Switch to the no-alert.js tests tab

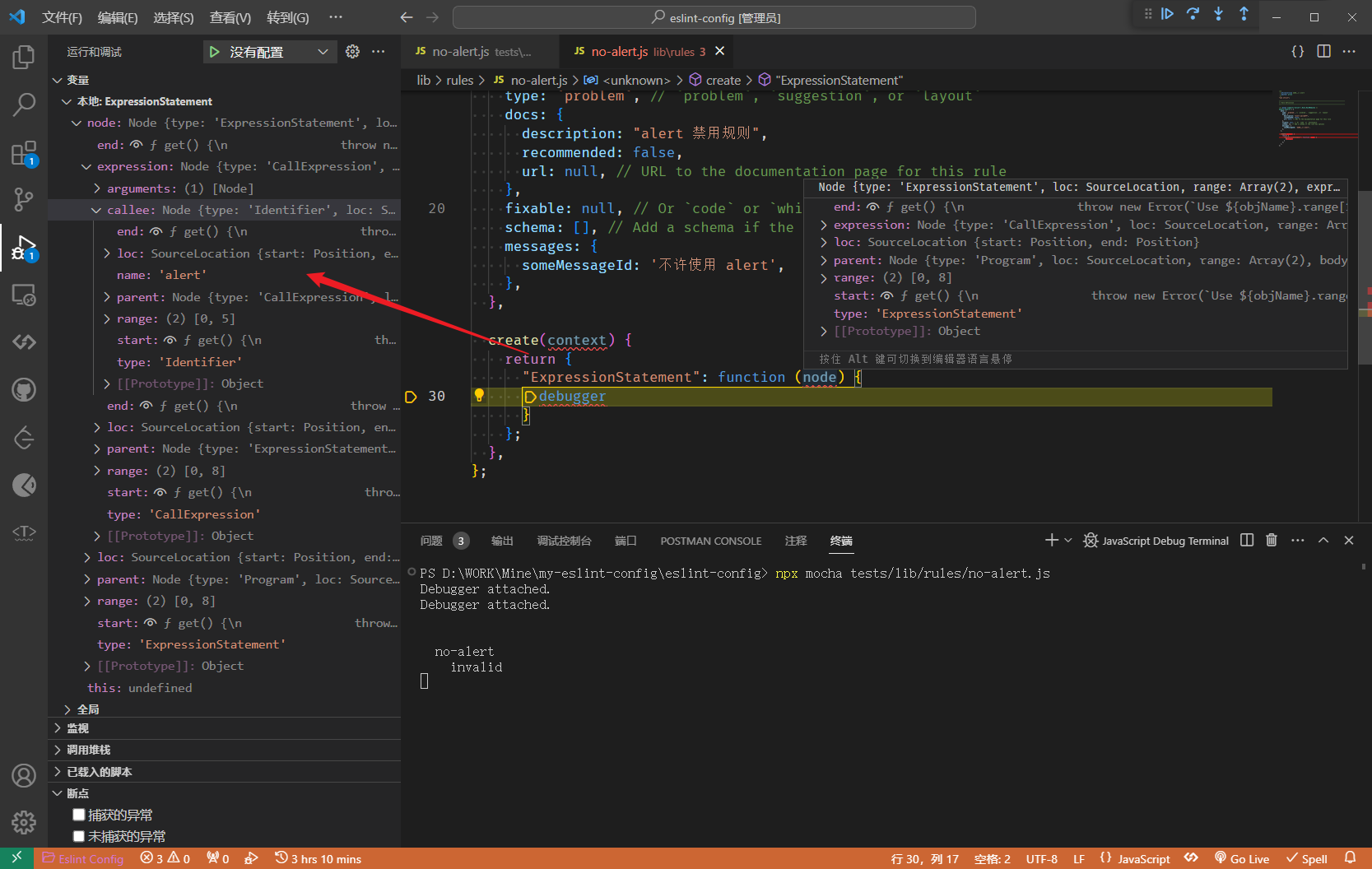[481, 51]
